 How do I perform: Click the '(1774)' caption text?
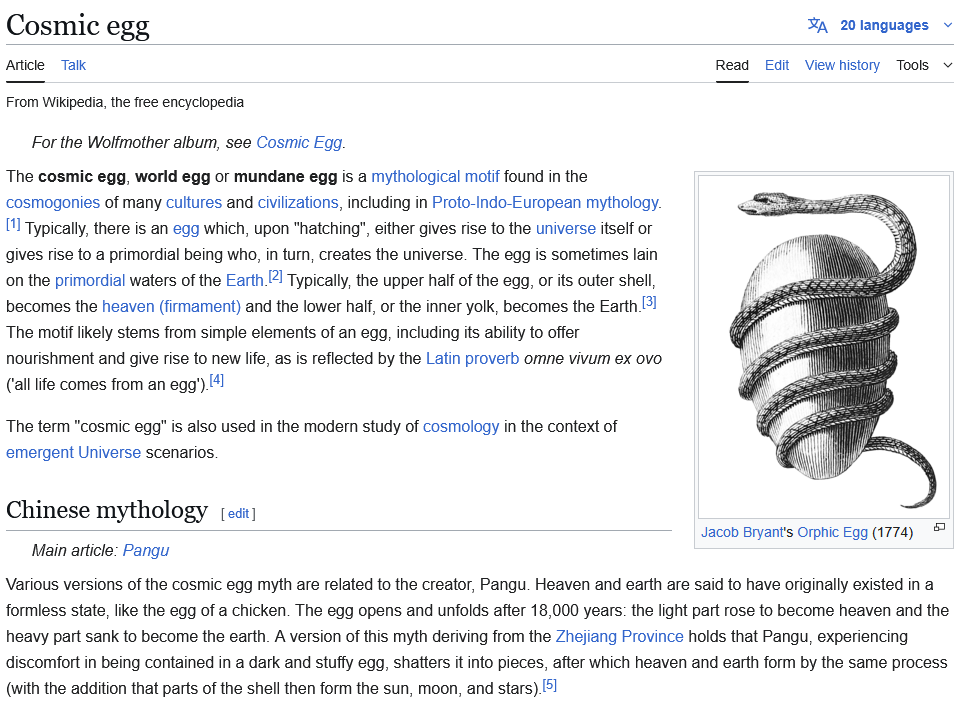click(892, 532)
